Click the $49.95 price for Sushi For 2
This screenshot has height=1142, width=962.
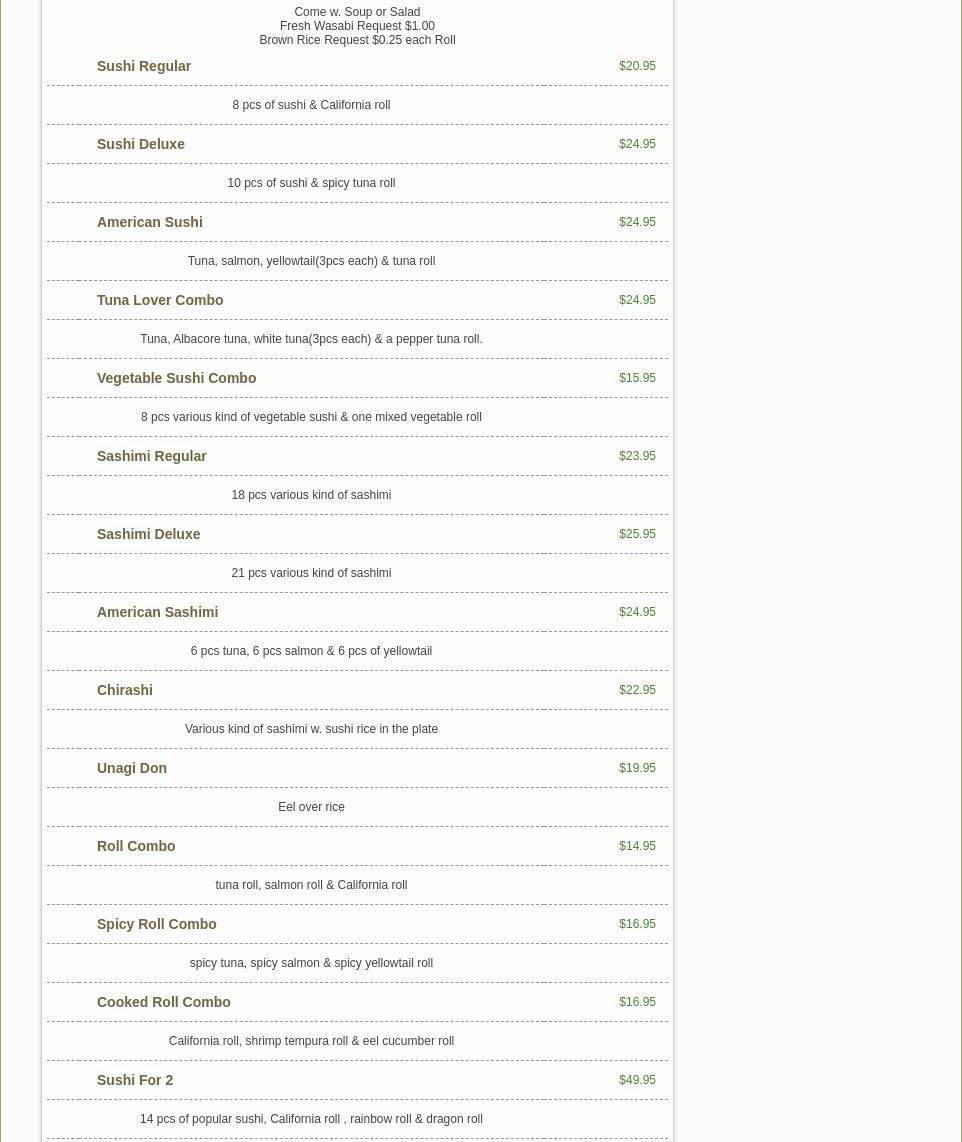click(x=637, y=1080)
